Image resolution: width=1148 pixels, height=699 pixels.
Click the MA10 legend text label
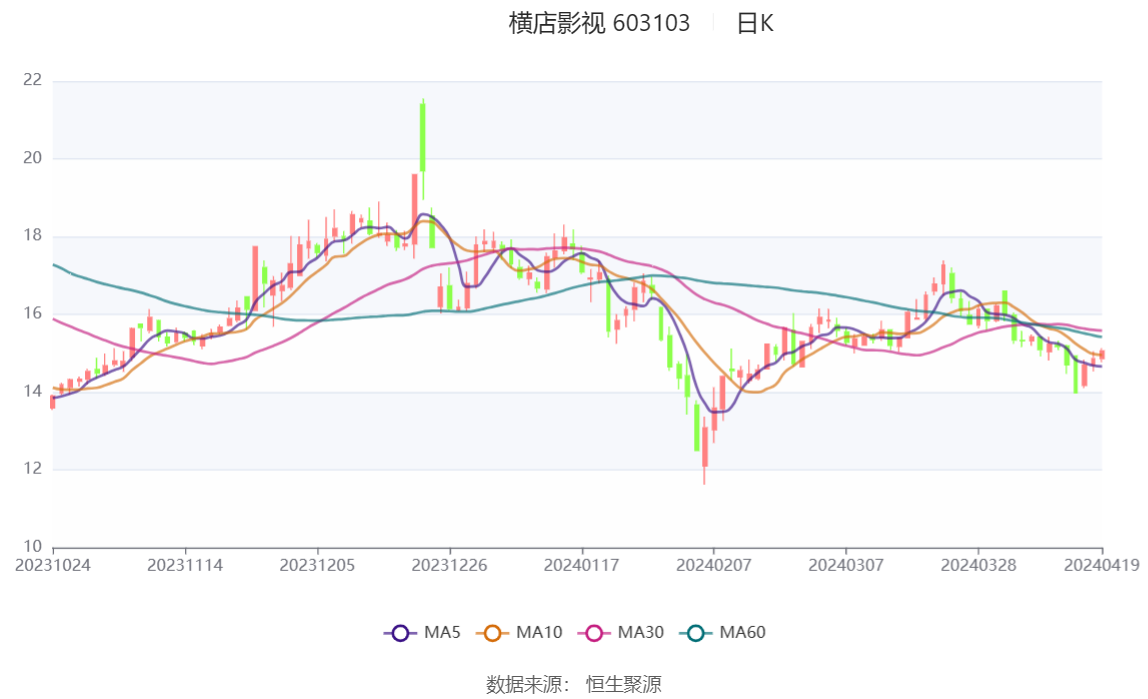coord(539,633)
